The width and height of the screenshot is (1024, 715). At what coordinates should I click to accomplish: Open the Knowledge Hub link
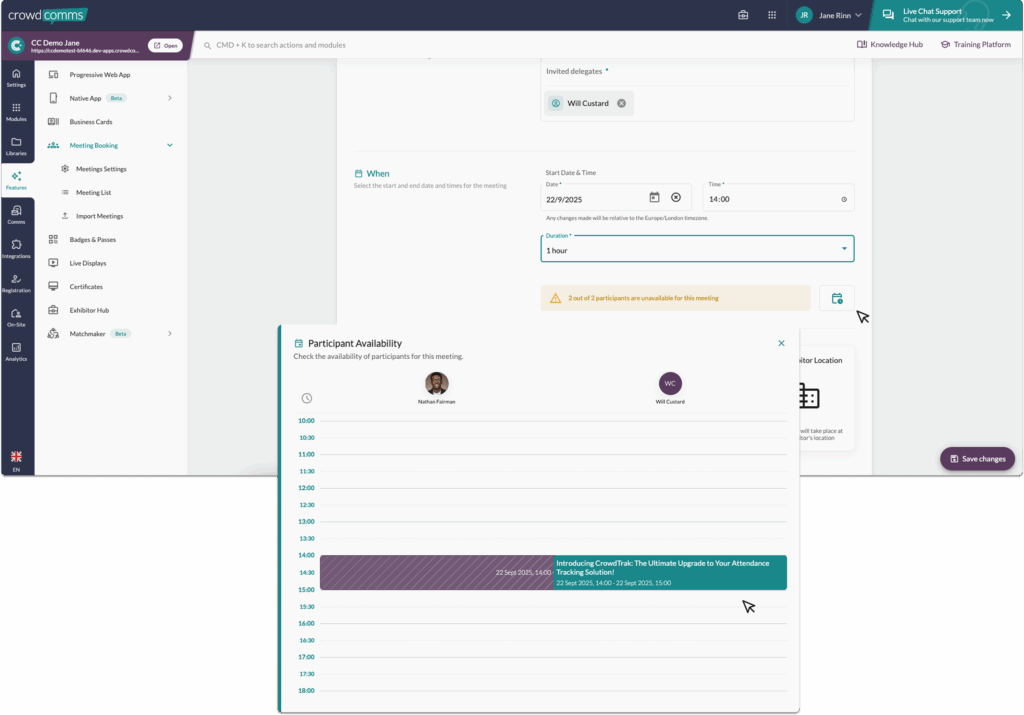[890, 44]
